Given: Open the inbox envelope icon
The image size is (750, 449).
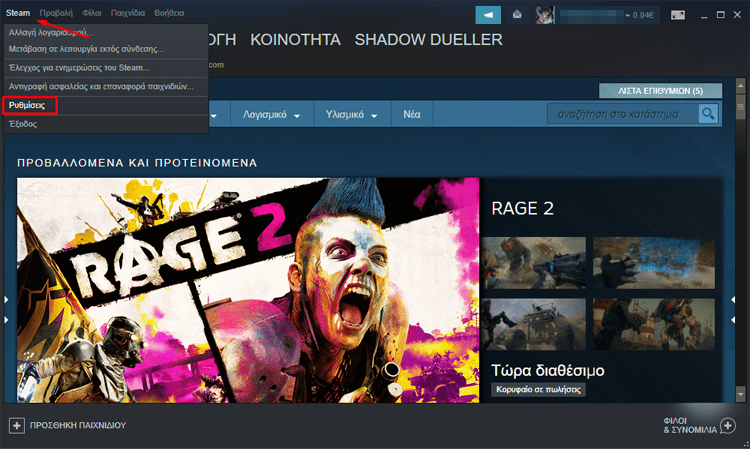Looking at the screenshot, I should (517, 15).
